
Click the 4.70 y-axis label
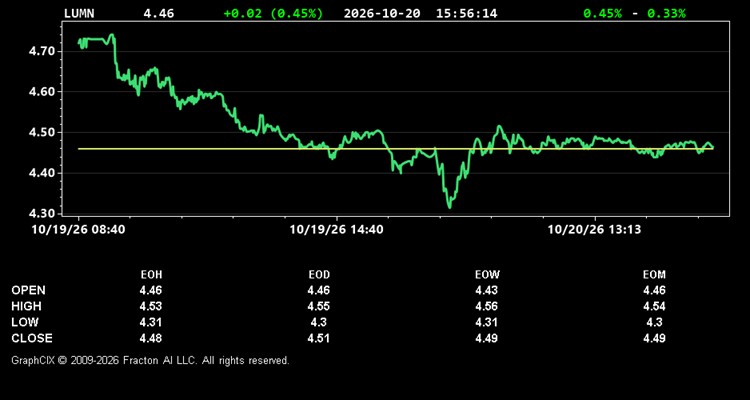click(x=41, y=51)
